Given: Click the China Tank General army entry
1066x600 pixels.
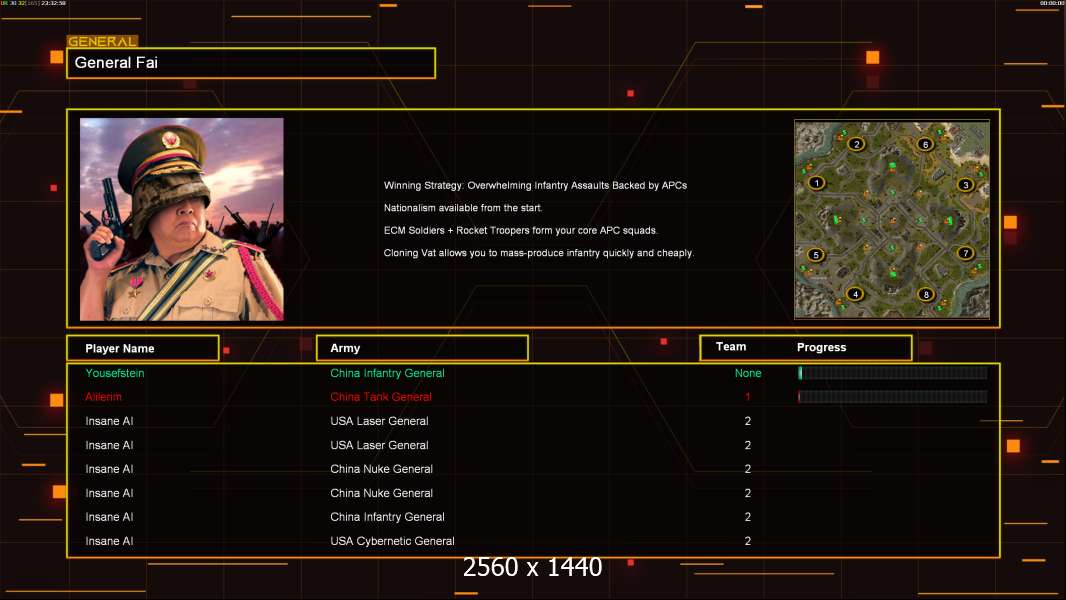Looking at the screenshot, I should pos(381,397).
